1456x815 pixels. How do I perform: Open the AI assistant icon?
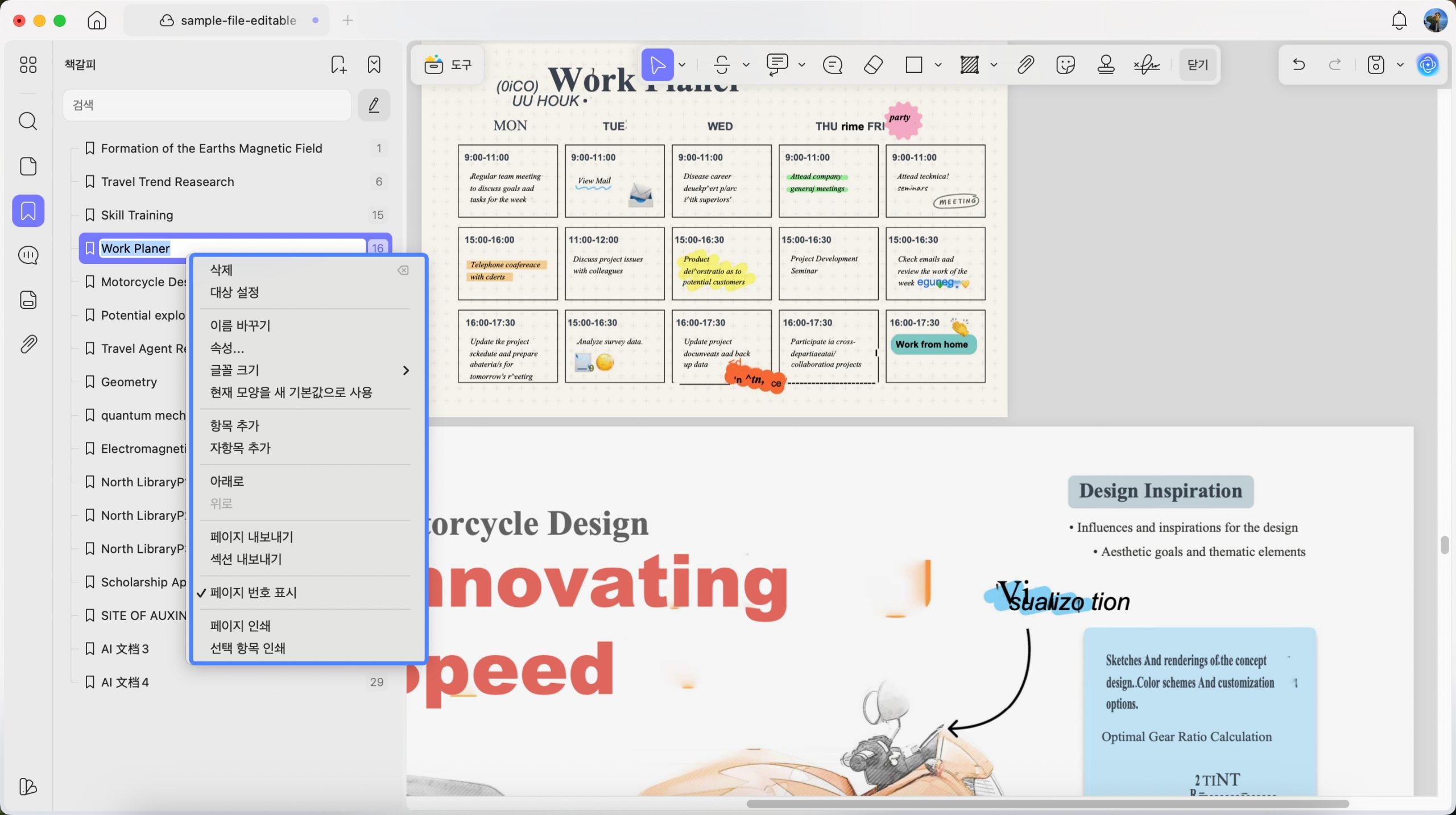pyautogui.click(x=1428, y=64)
